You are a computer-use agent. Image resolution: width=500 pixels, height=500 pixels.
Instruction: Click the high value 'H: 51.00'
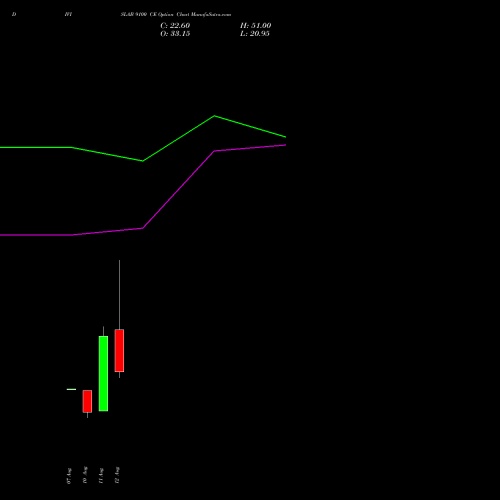pyautogui.click(x=255, y=26)
